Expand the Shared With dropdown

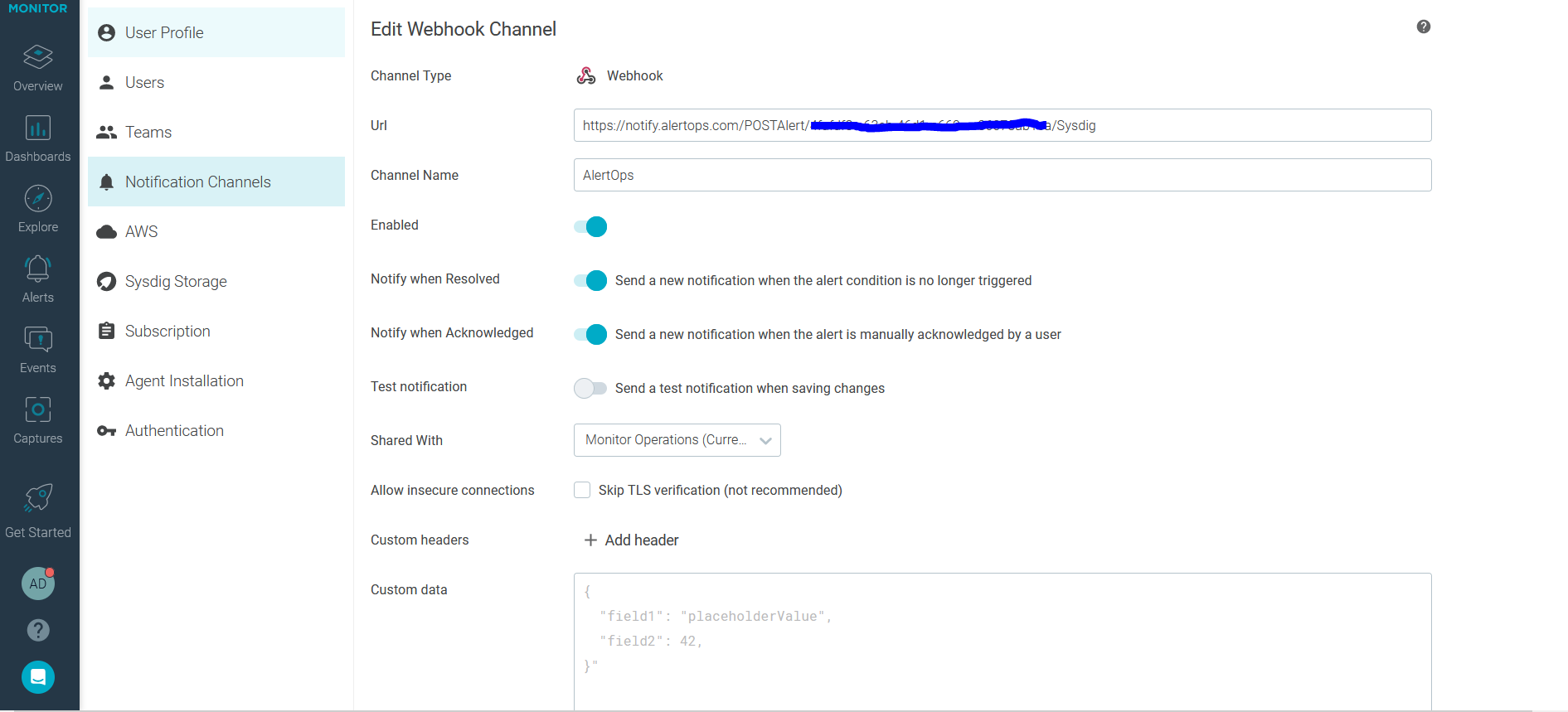[677, 440]
